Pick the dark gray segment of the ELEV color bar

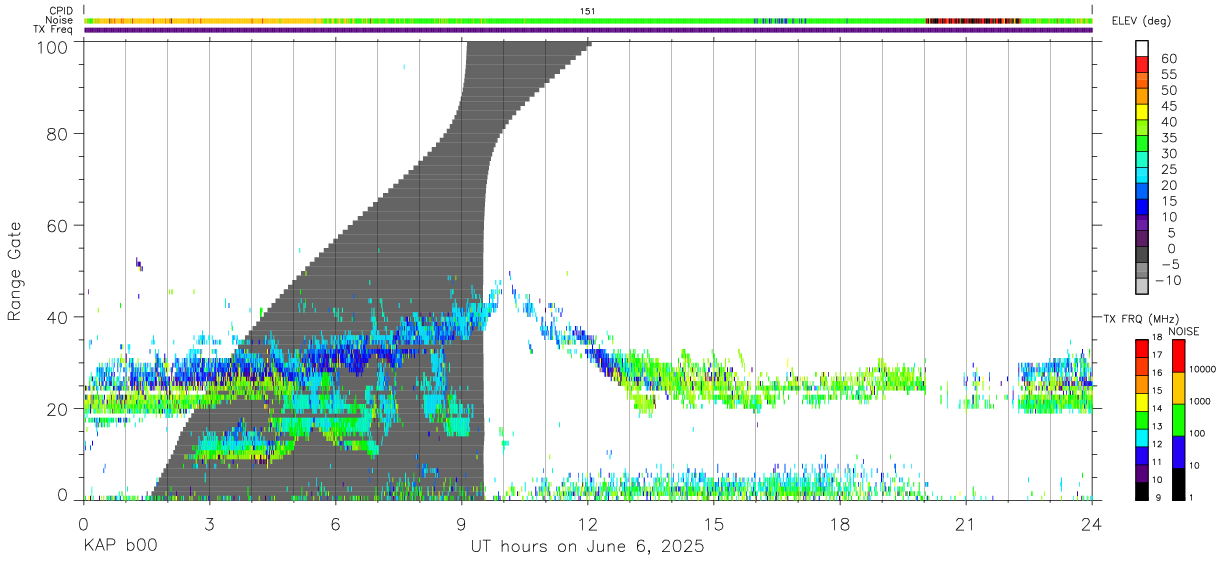tap(1142, 255)
